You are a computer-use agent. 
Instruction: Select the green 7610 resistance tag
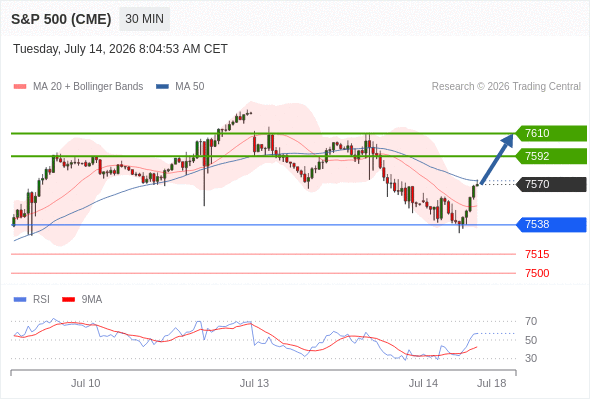(x=552, y=133)
